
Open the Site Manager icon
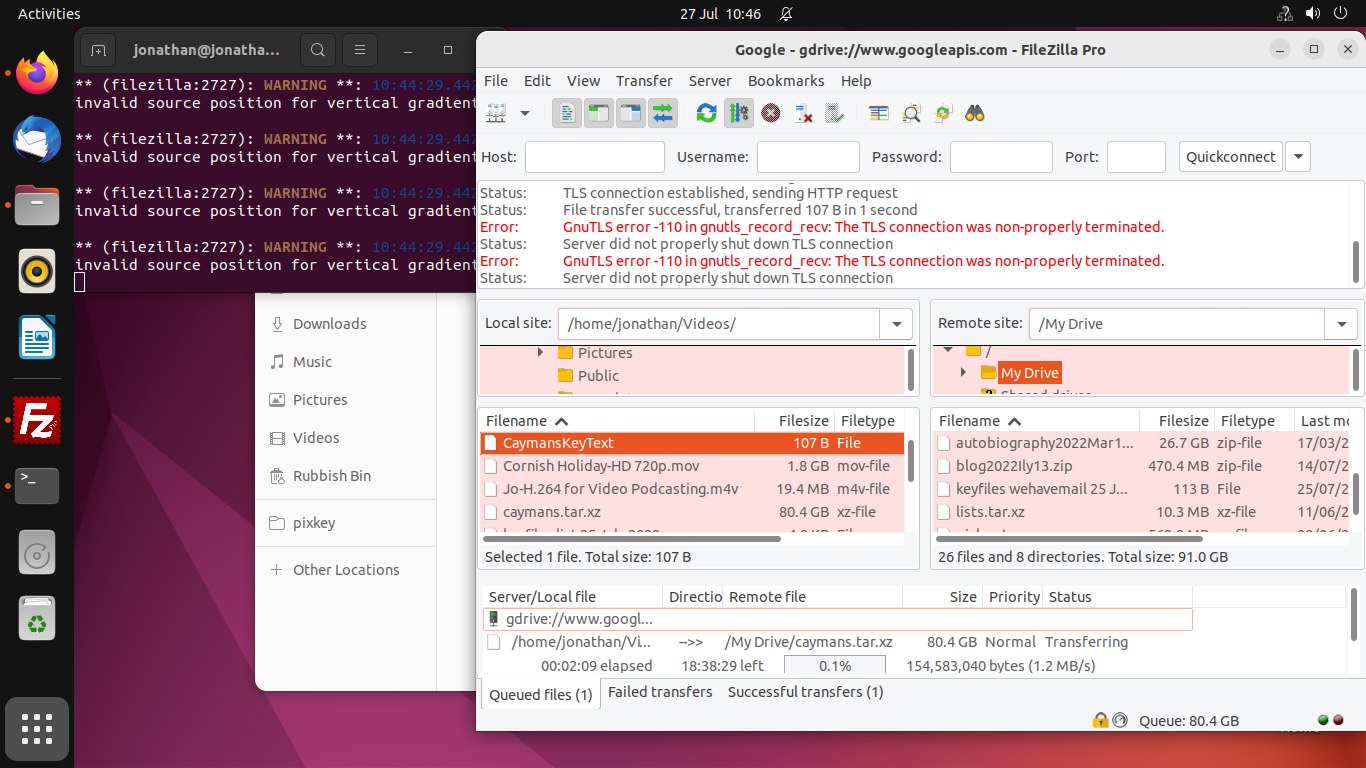(x=496, y=113)
